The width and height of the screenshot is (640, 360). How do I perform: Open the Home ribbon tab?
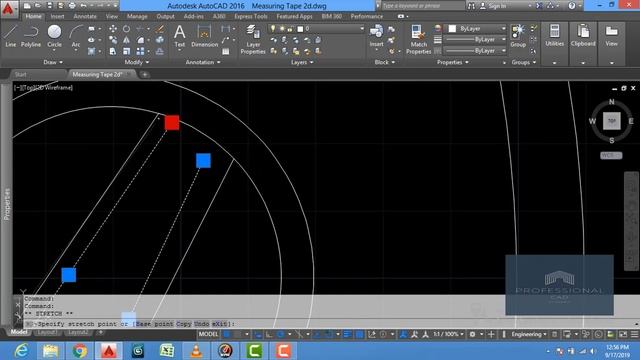click(x=33, y=16)
